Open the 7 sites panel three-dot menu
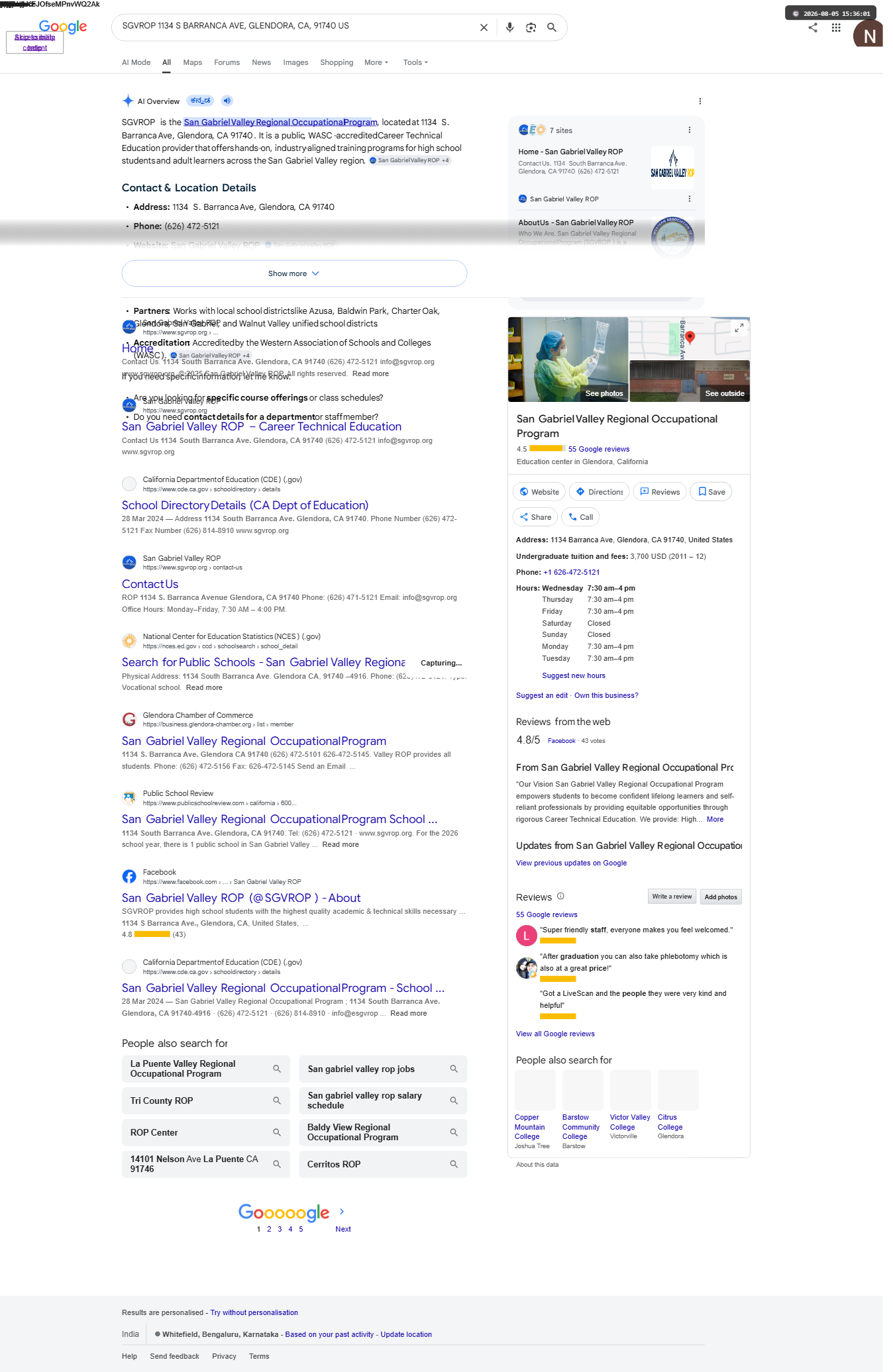The image size is (893, 1372). point(689,130)
